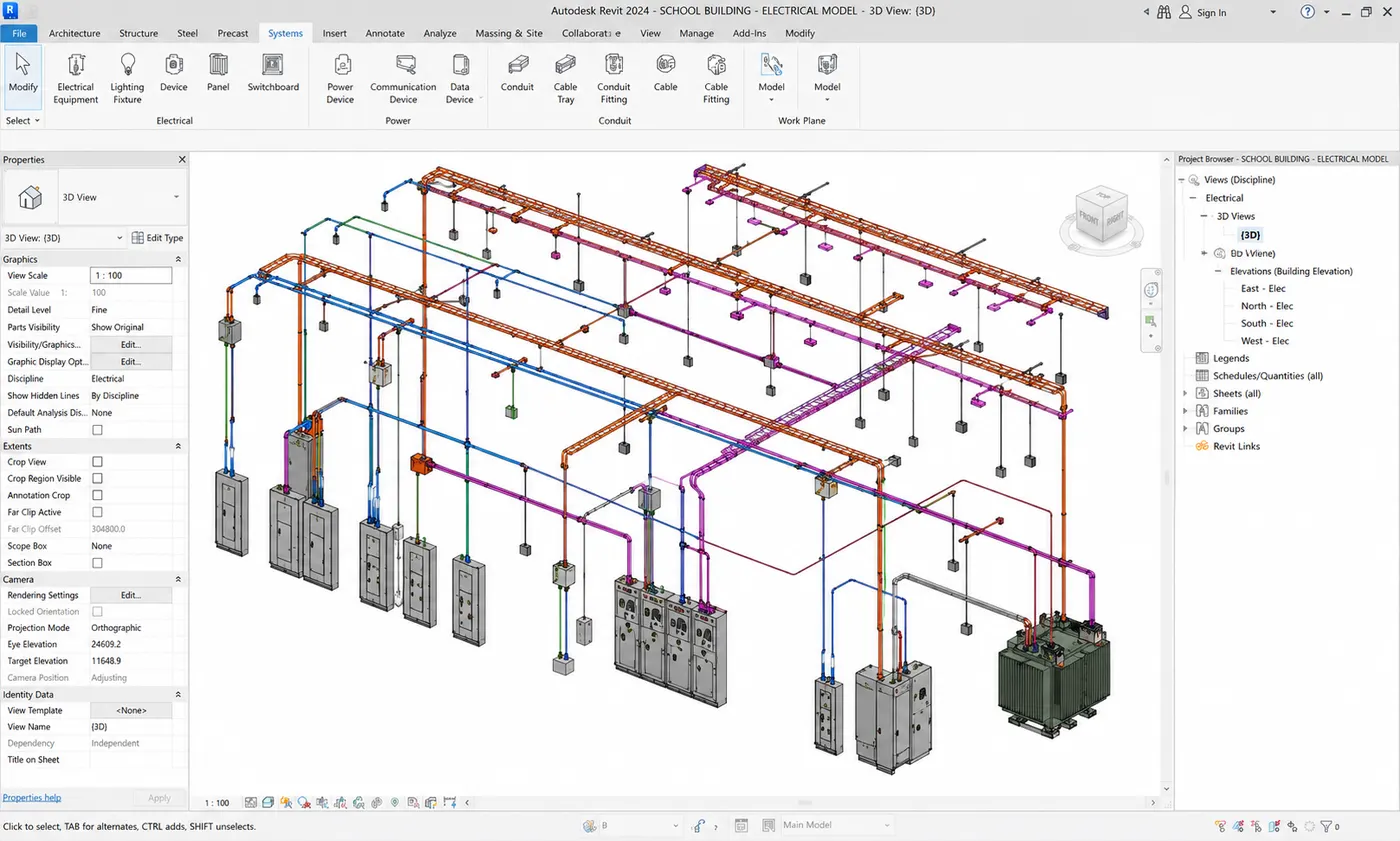
Task: Collapse the Elevations (Building Elevation) node
Action: [x=1218, y=271]
